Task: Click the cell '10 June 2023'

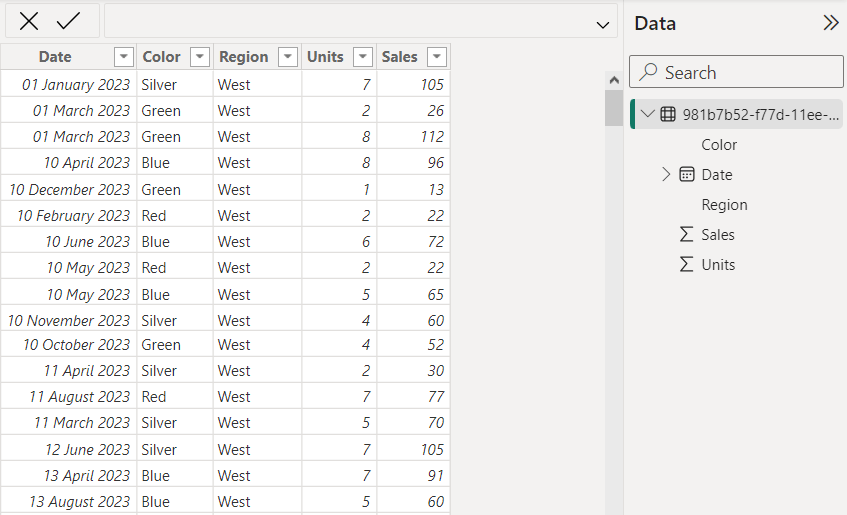Action: click(x=69, y=241)
